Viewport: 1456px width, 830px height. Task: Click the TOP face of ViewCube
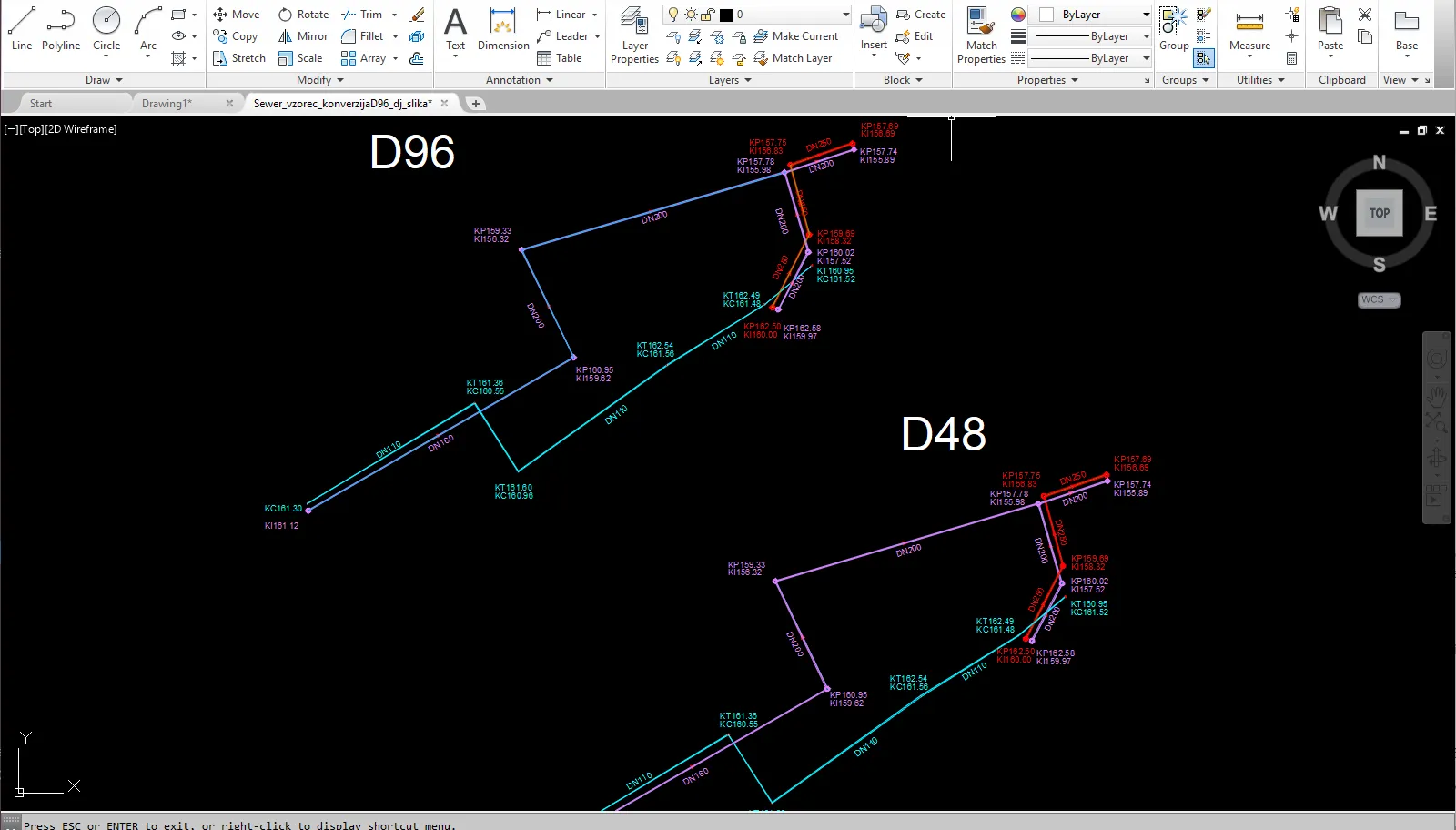click(x=1380, y=213)
